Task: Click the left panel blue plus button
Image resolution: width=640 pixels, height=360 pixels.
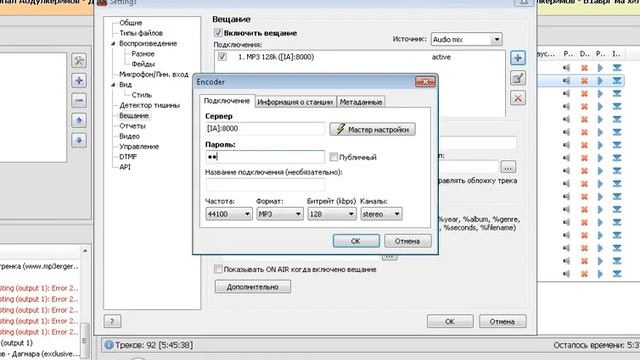Action: coord(79,80)
